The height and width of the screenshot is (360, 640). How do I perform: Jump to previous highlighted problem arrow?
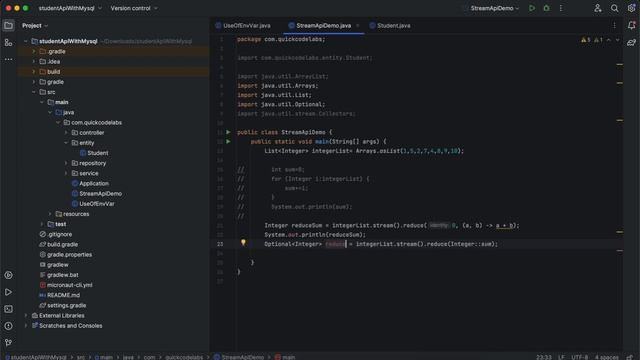(x=609, y=40)
